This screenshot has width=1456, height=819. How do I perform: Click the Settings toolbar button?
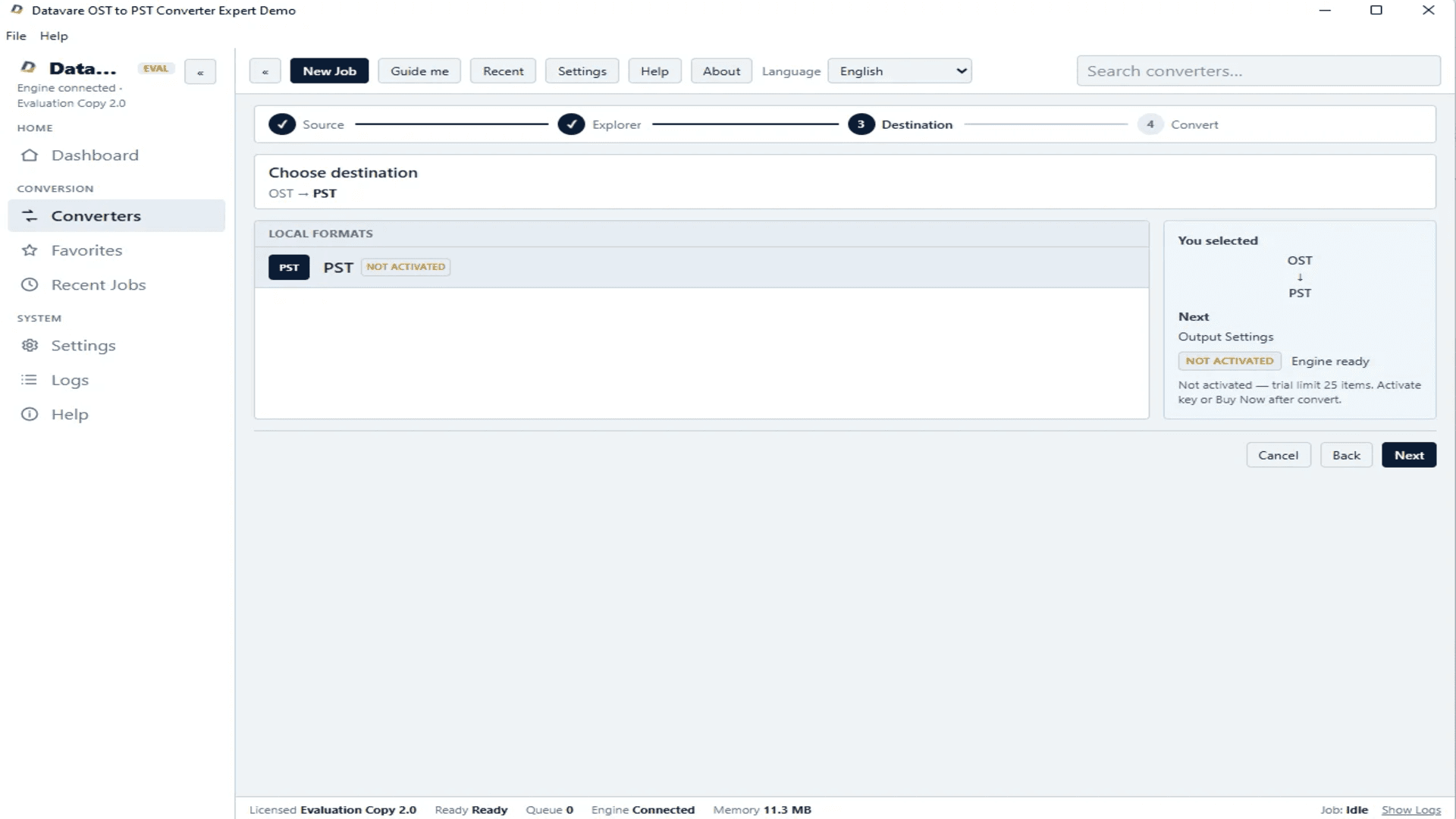click(x=582, y=71)
